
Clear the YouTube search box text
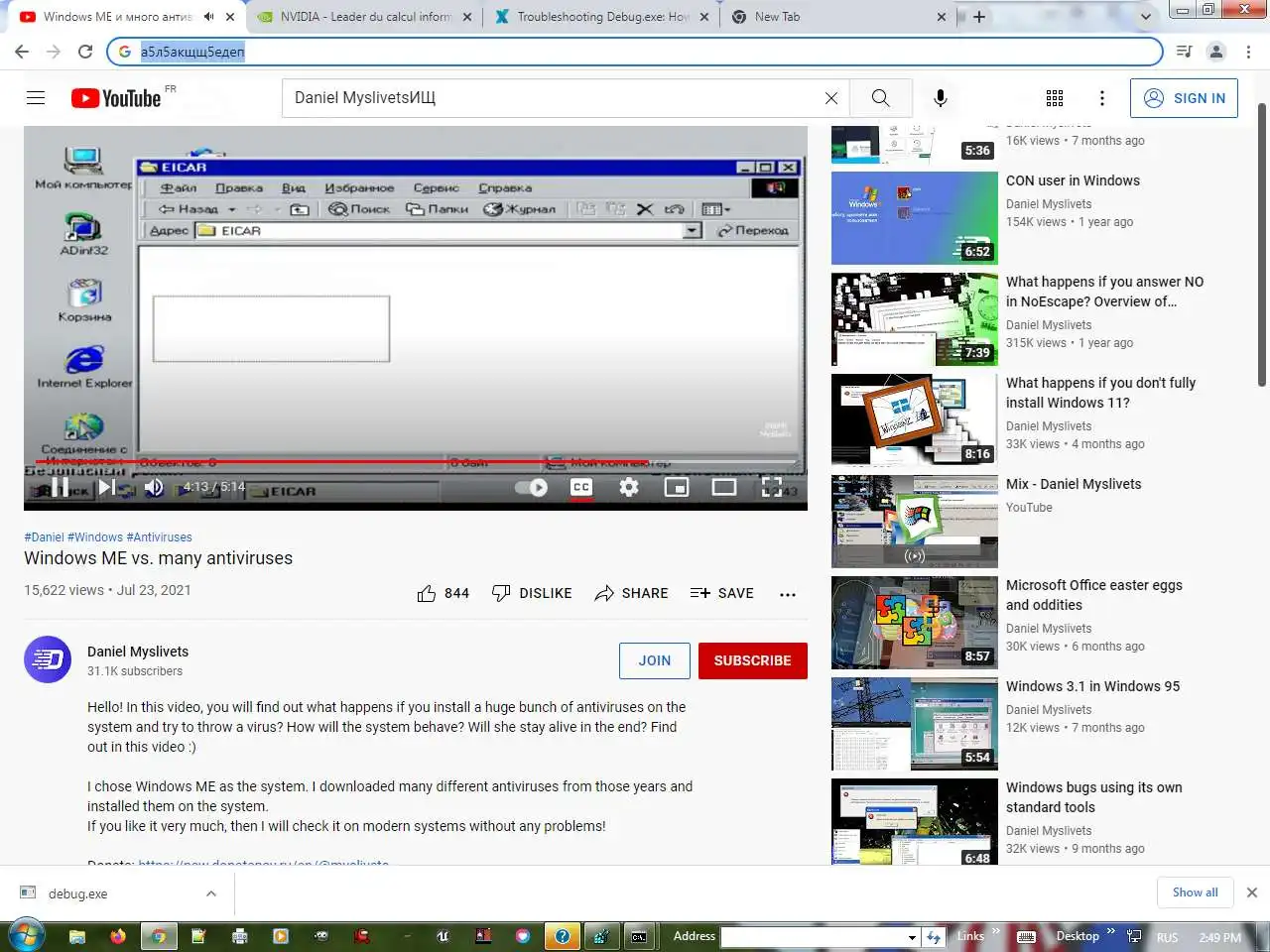click(831, 98)
